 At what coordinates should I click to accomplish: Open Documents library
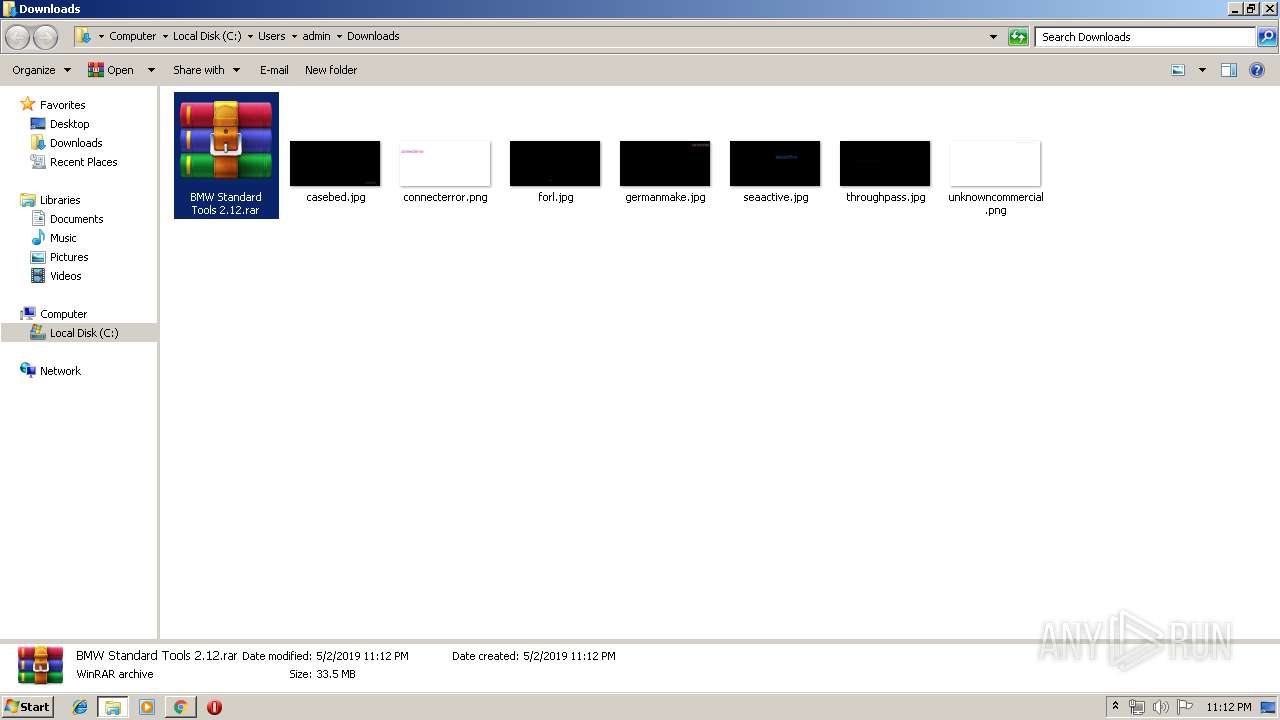pyautogui.click(x=76, y=219)
